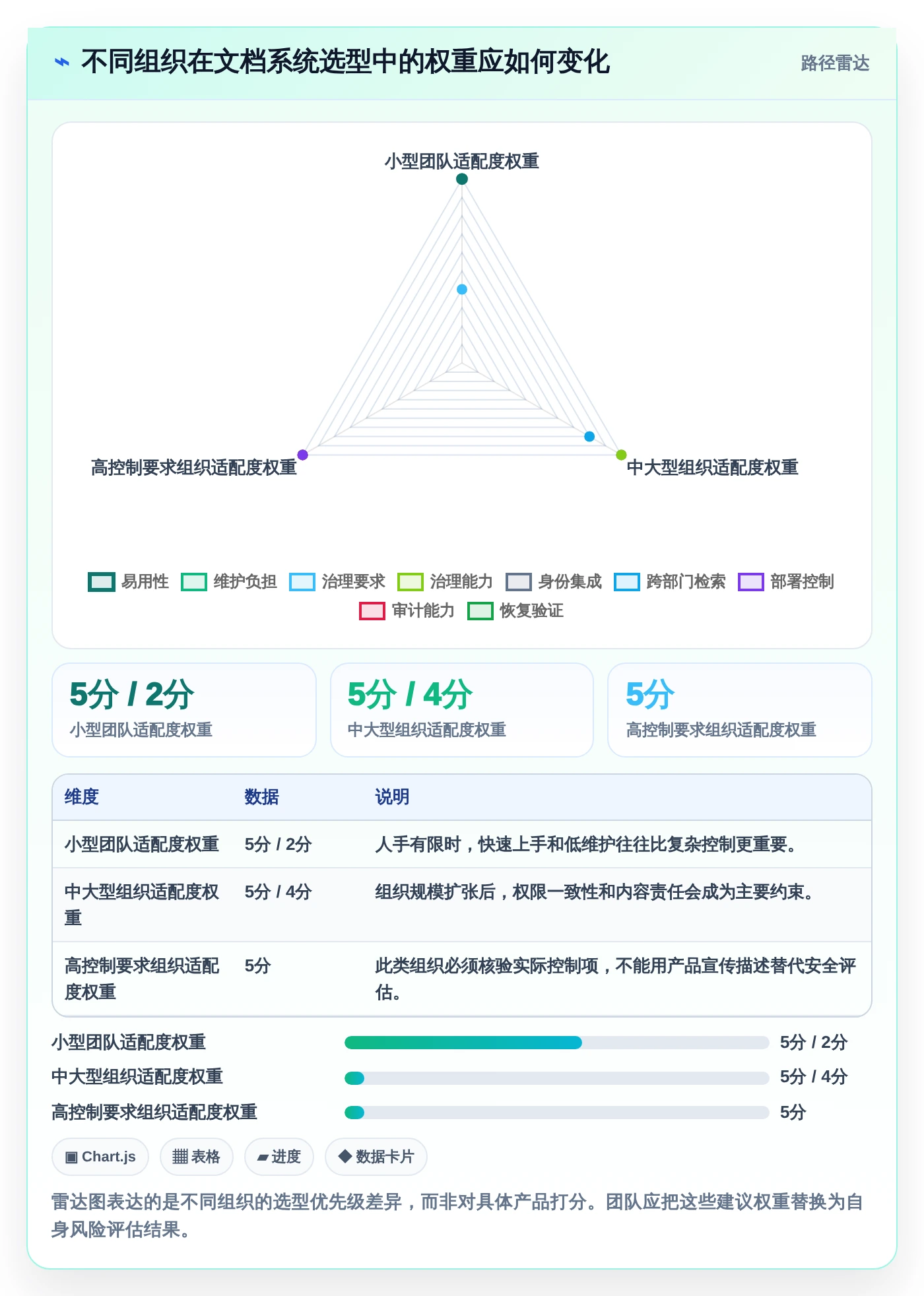Select the 5分 / 4分 data card
The image size is (924, 1296).
(x=462, y=710)
